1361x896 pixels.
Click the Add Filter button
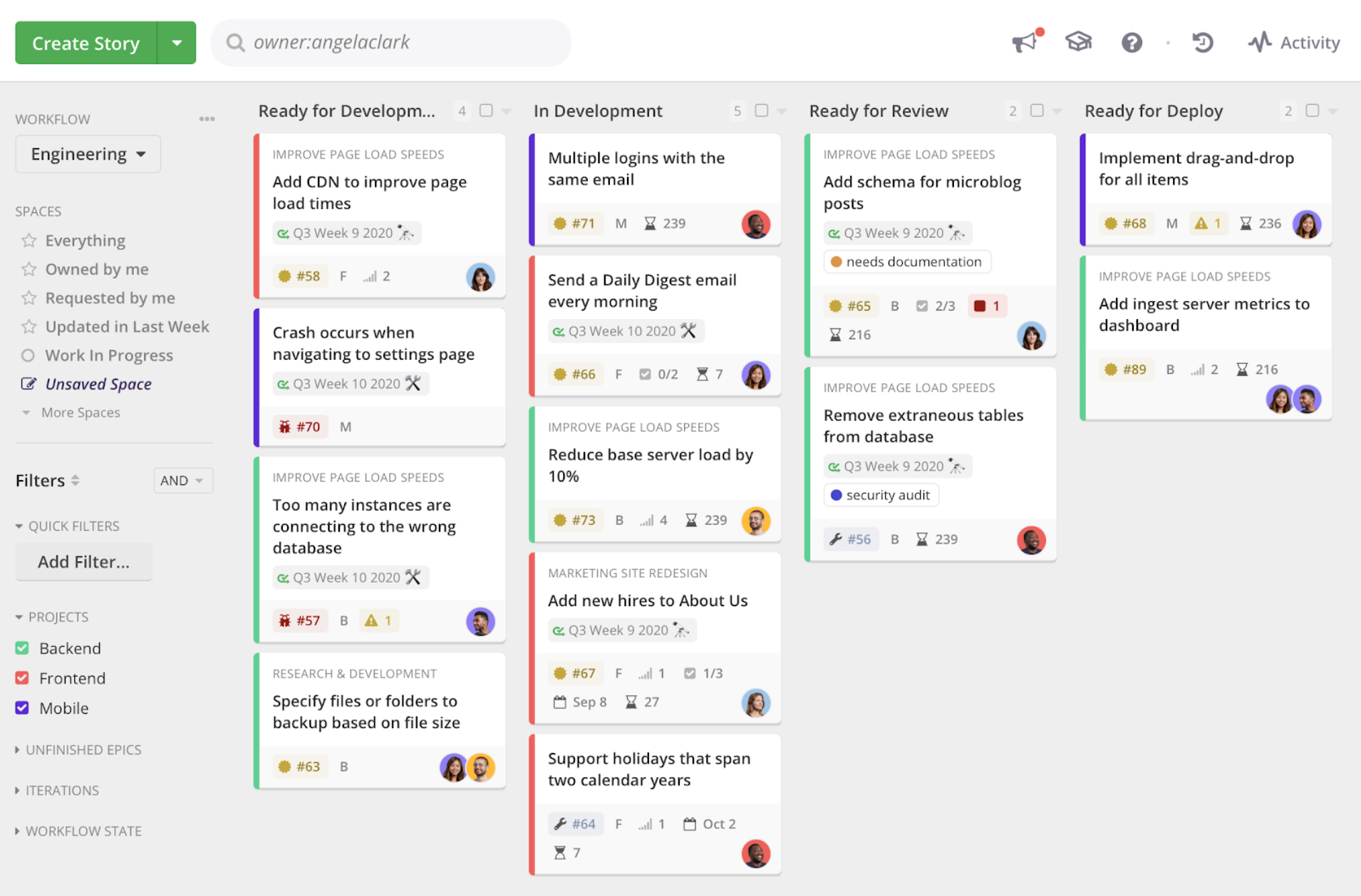coord(83,562)
